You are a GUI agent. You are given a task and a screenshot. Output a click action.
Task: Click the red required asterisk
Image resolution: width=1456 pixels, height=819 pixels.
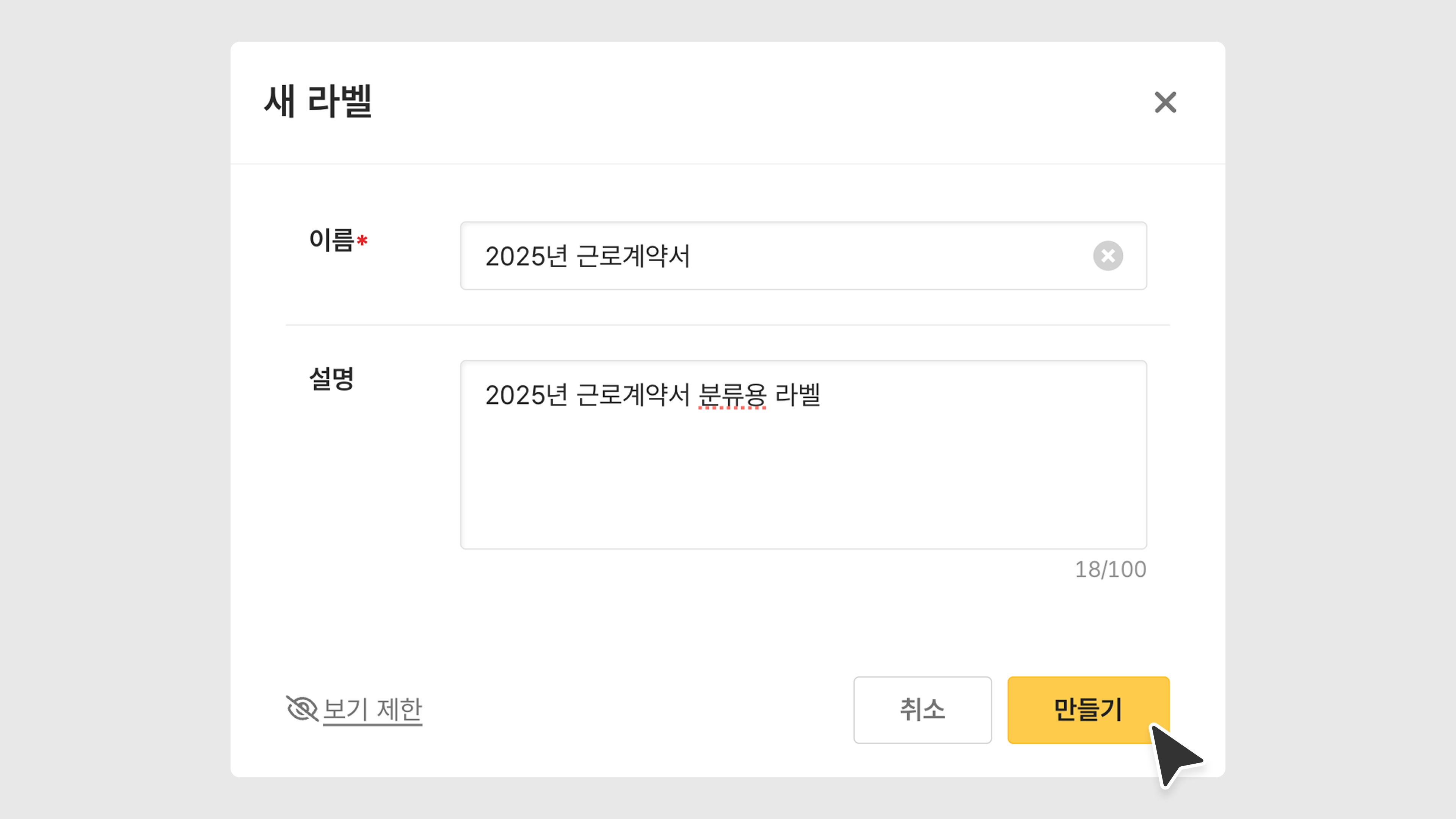click(x=362, y=241)
